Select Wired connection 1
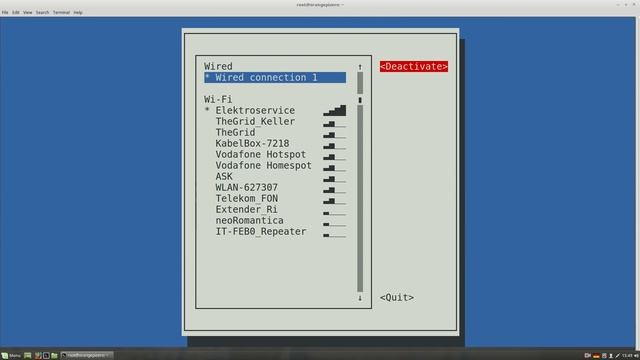The width and height of the screenshot is (640, 360). (x=275, y=78)
